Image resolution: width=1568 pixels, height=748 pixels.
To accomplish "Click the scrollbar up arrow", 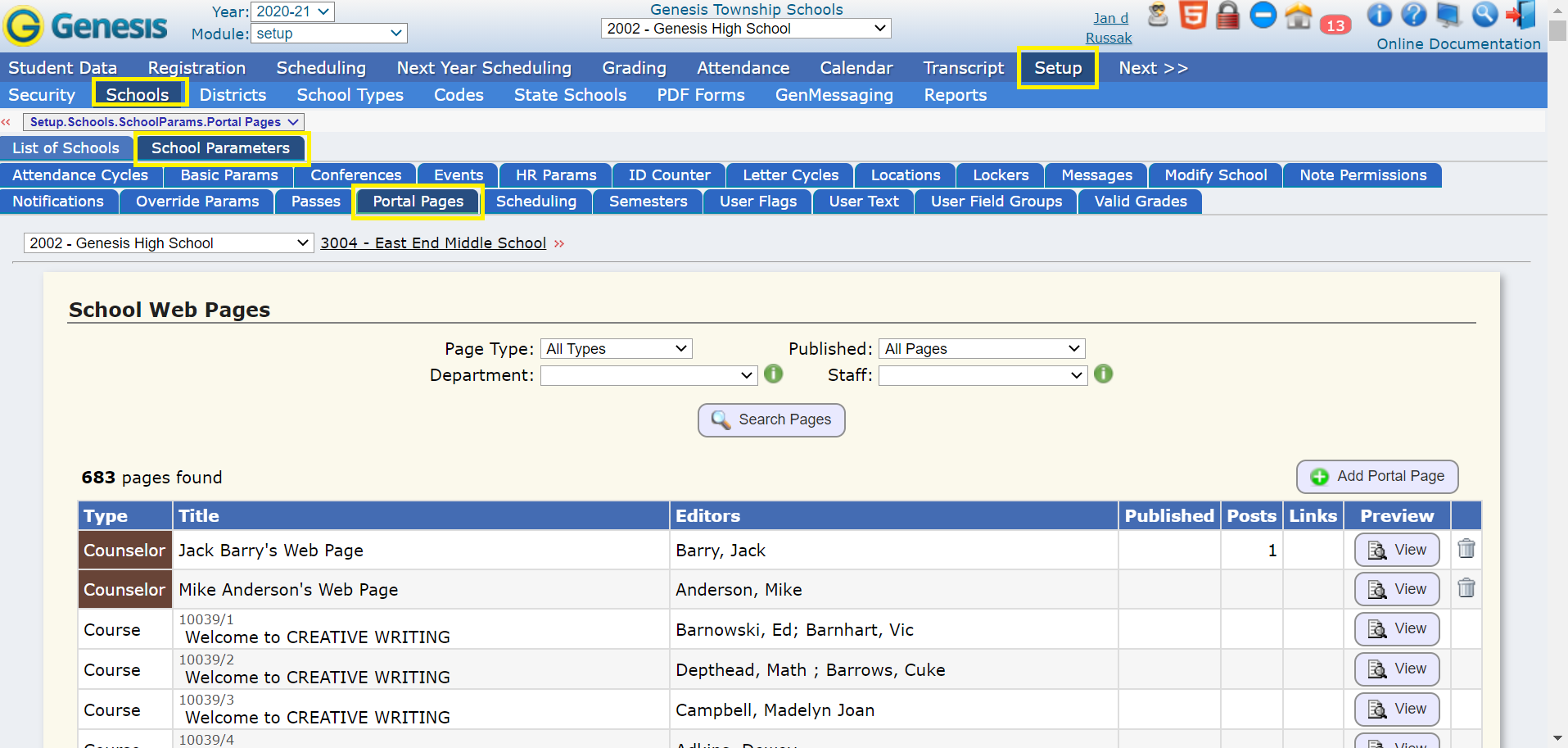I will pyautogui.click(x=1558, y=9).
